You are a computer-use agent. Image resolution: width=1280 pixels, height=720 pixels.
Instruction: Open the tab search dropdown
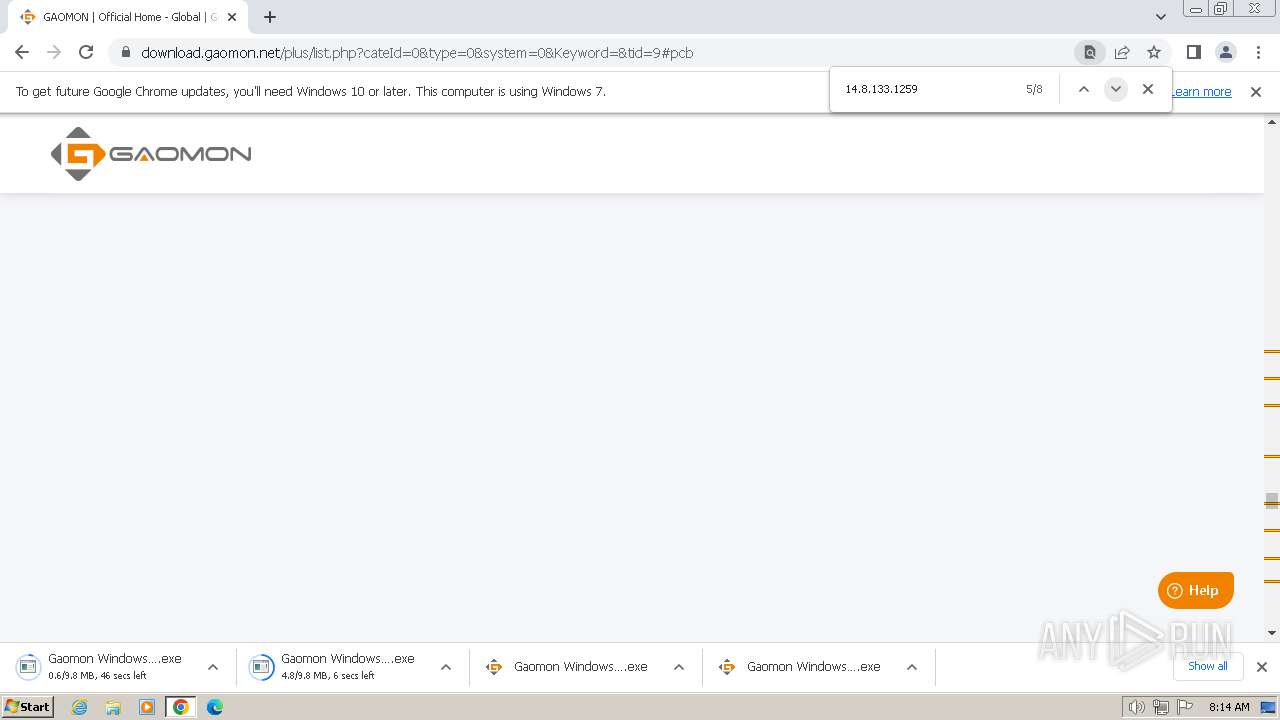(1160, 17)
